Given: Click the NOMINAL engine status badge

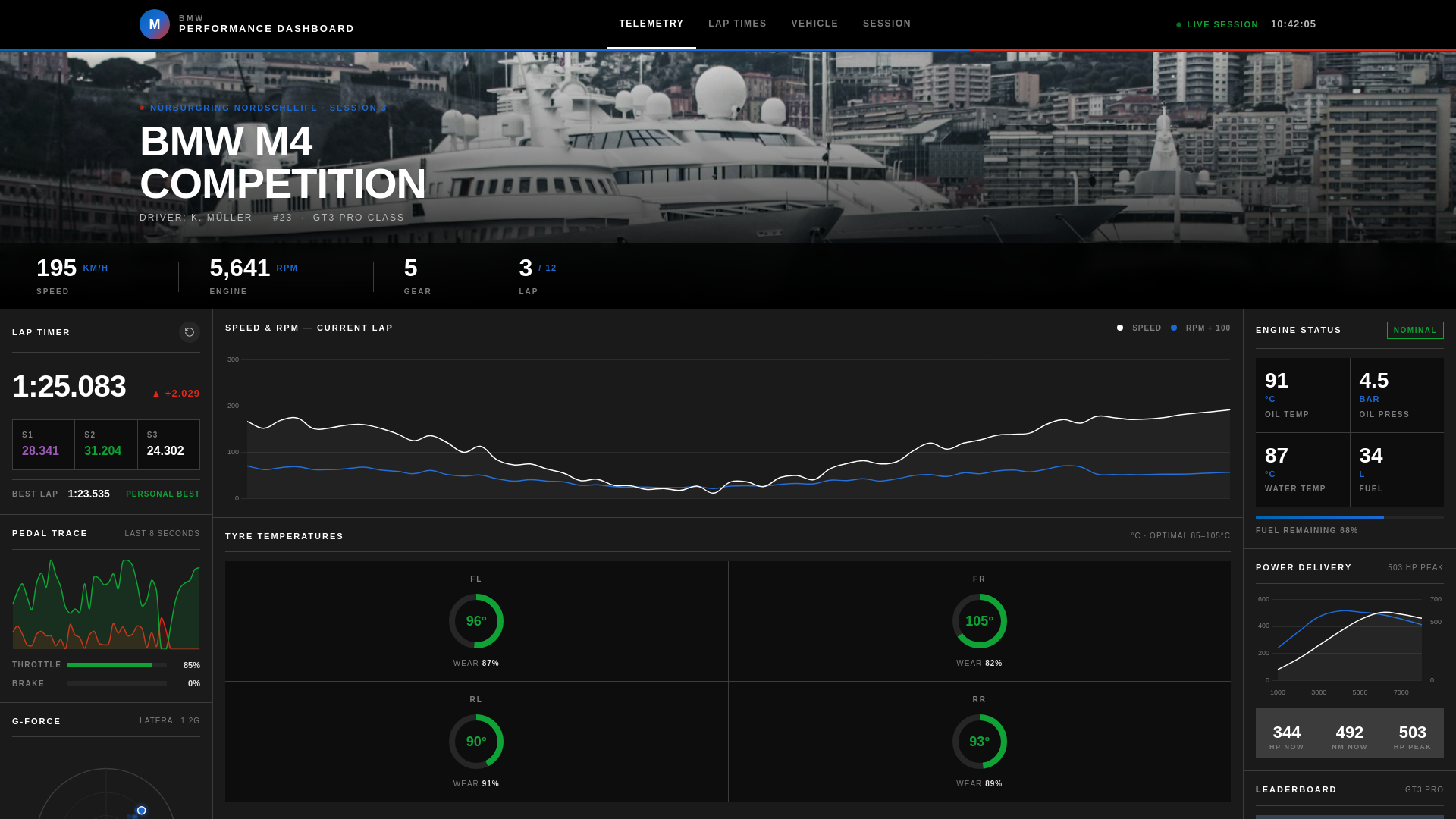Looking at the screenshot, I should [x=1415, y=330].
